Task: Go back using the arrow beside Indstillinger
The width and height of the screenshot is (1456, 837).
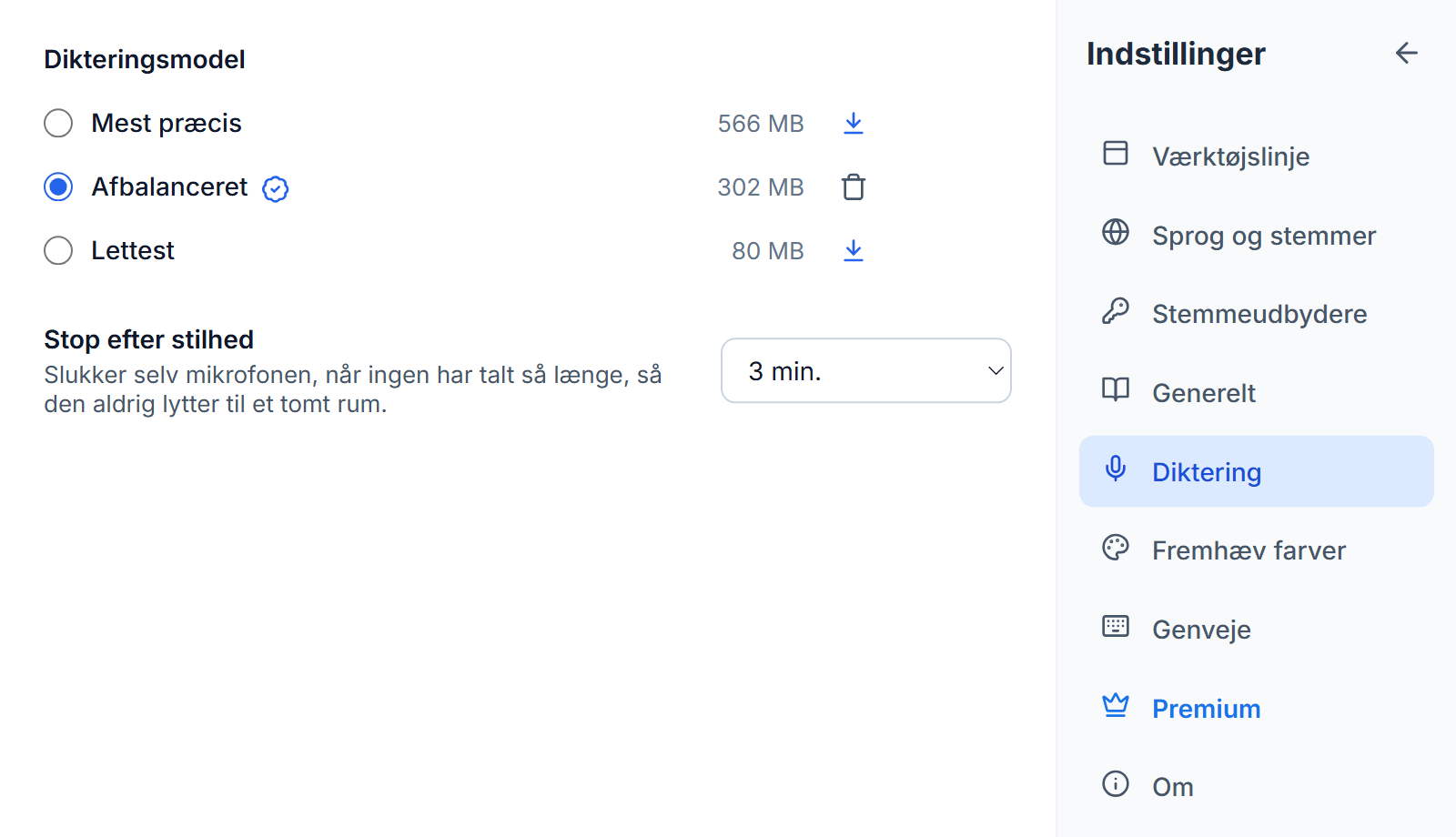Action: (x=1406, y=54)
